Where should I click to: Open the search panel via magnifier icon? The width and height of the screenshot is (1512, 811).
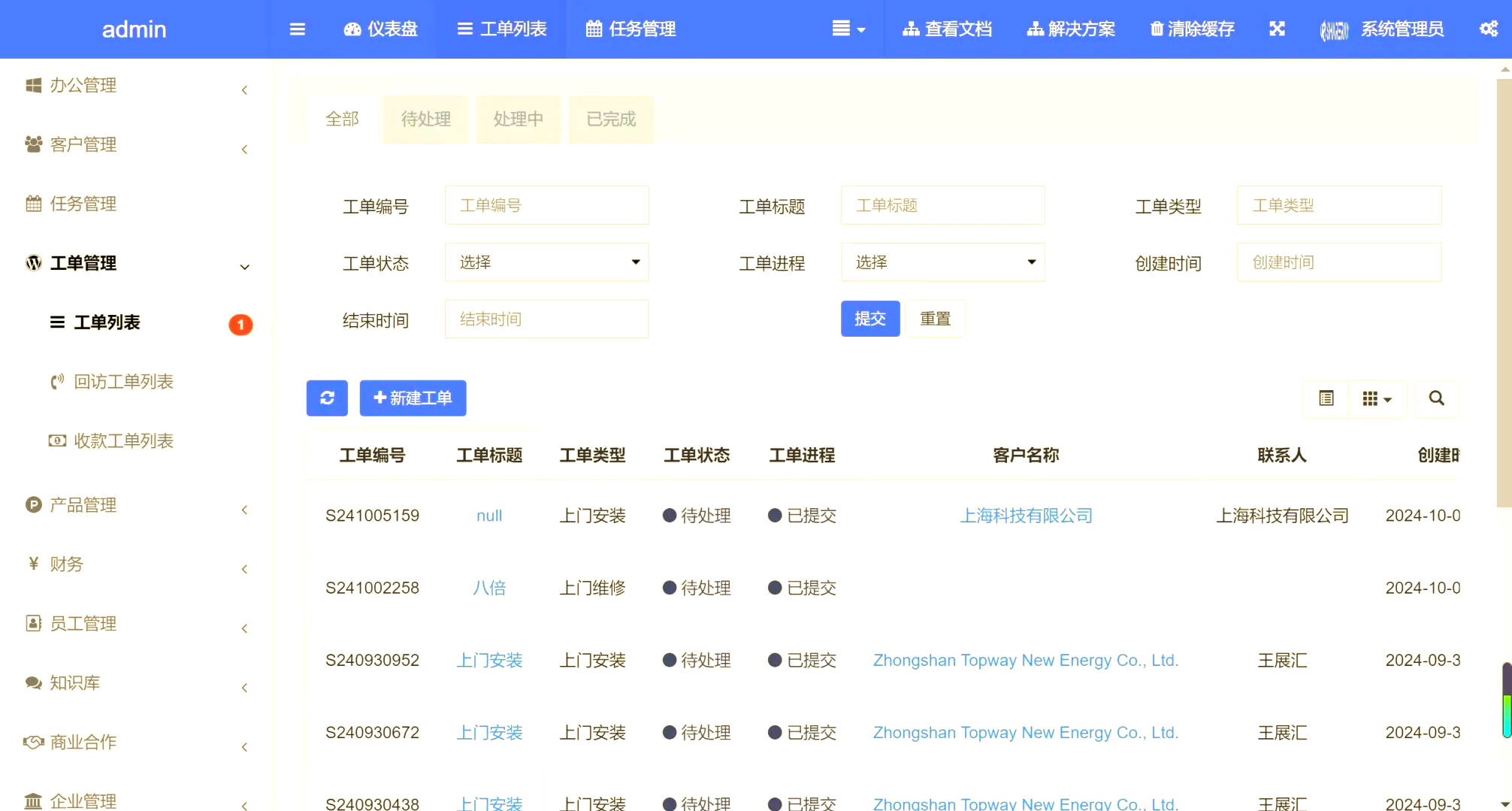coord(1436,398)
